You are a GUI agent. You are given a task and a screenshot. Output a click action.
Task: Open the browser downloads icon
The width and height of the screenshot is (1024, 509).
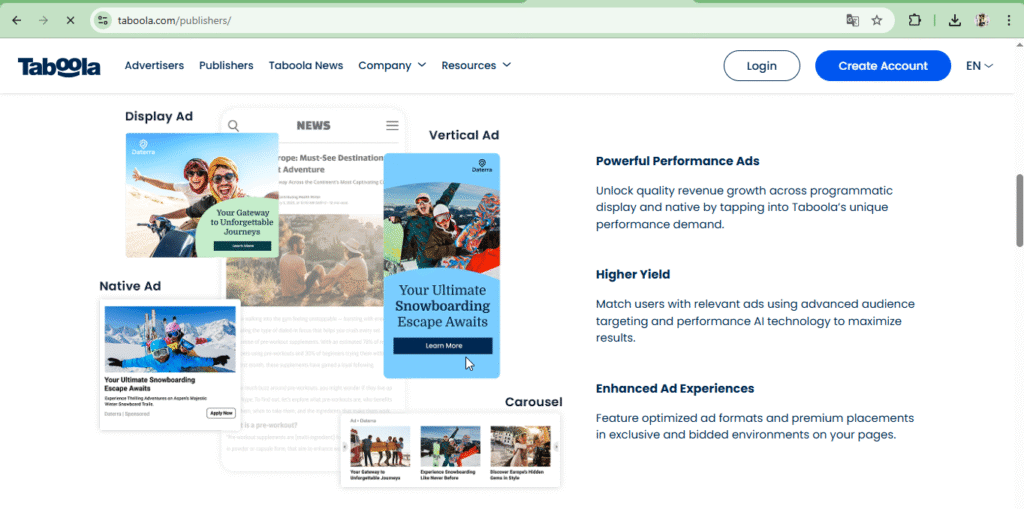point(955,20)
